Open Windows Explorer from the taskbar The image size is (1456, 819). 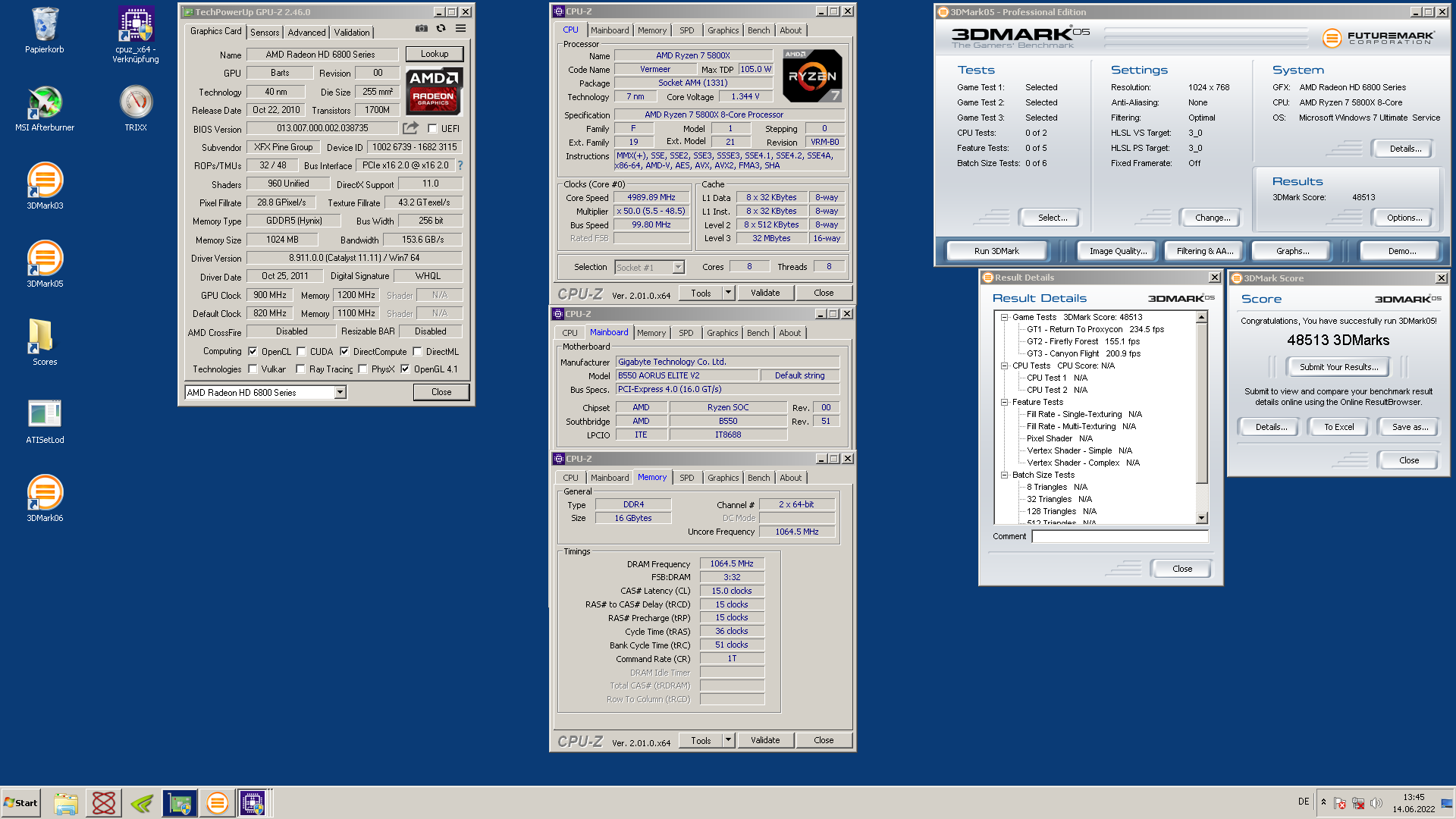[x=66, y=803]
